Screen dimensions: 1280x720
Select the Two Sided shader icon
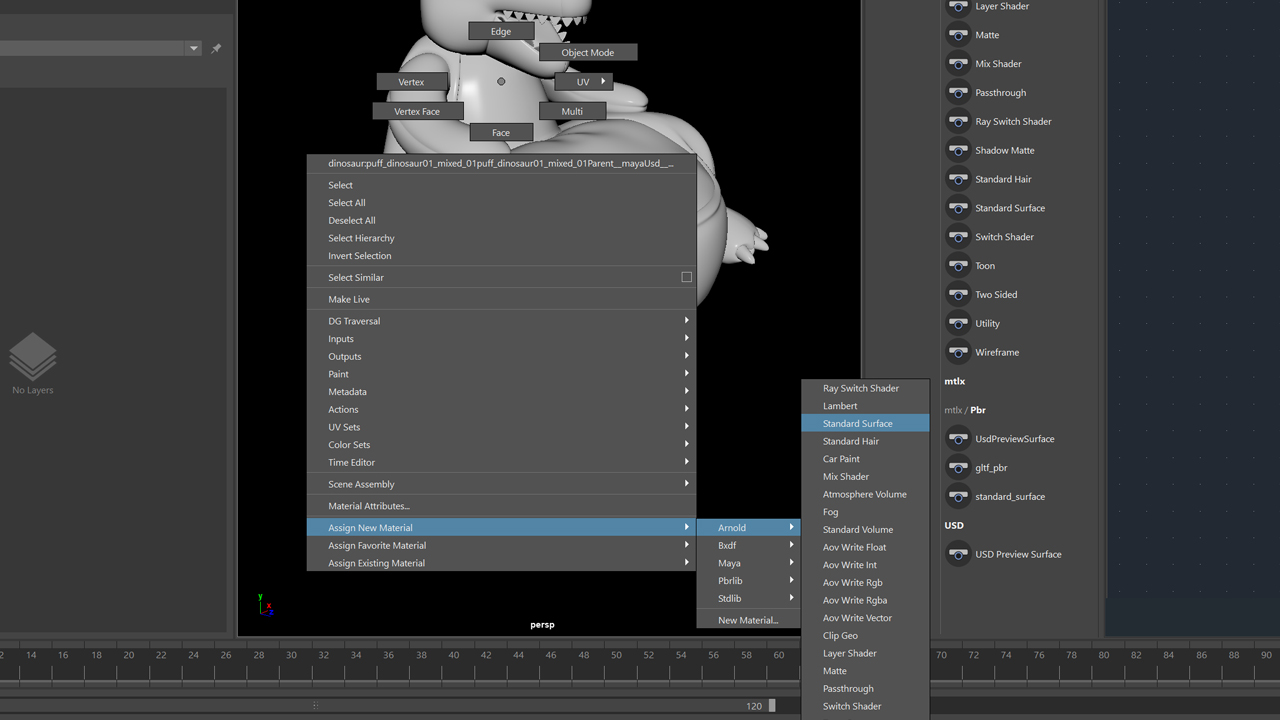pos(958,295)
